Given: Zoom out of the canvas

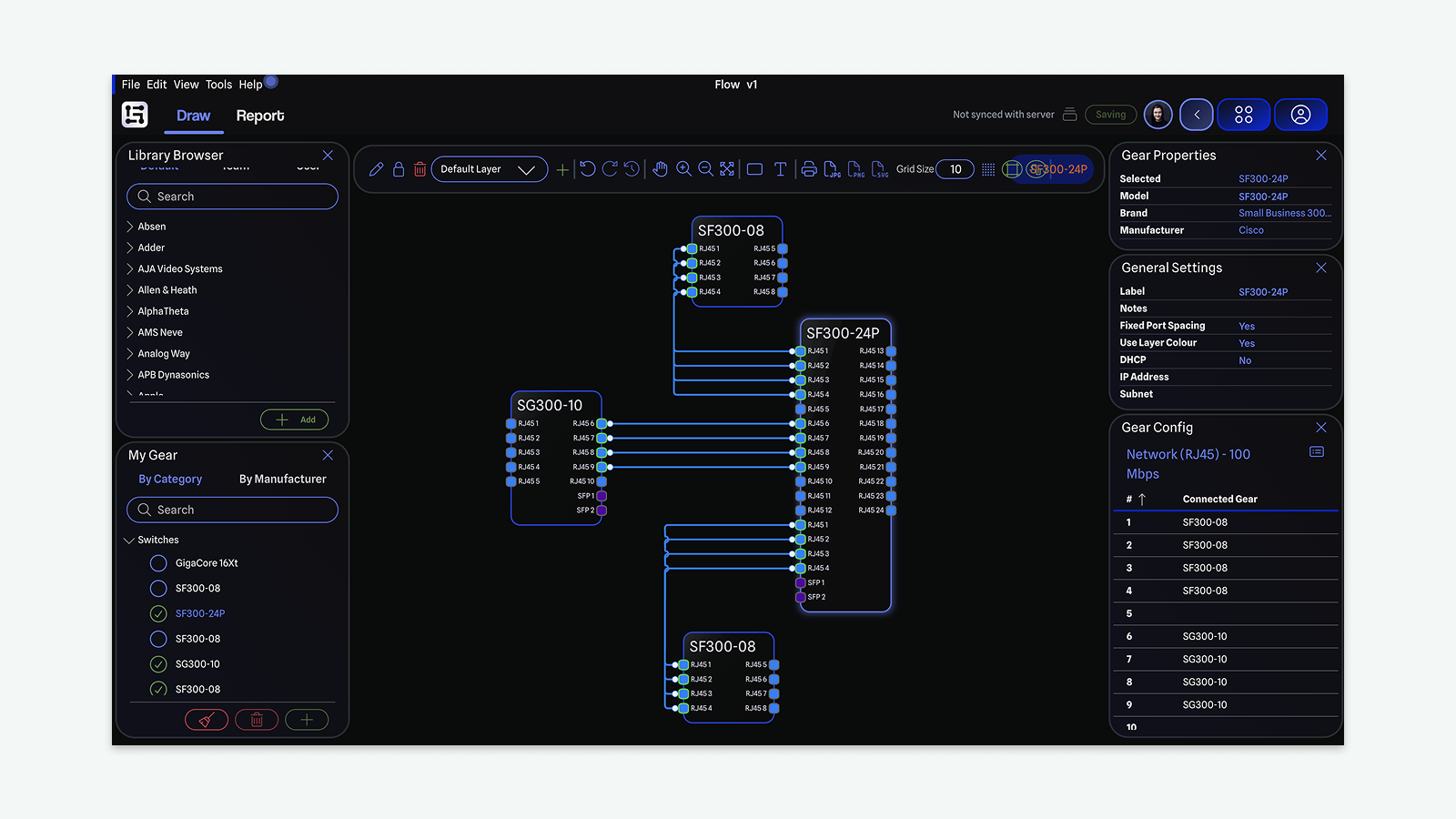Looking at the screenshot, I should point(705,169).
